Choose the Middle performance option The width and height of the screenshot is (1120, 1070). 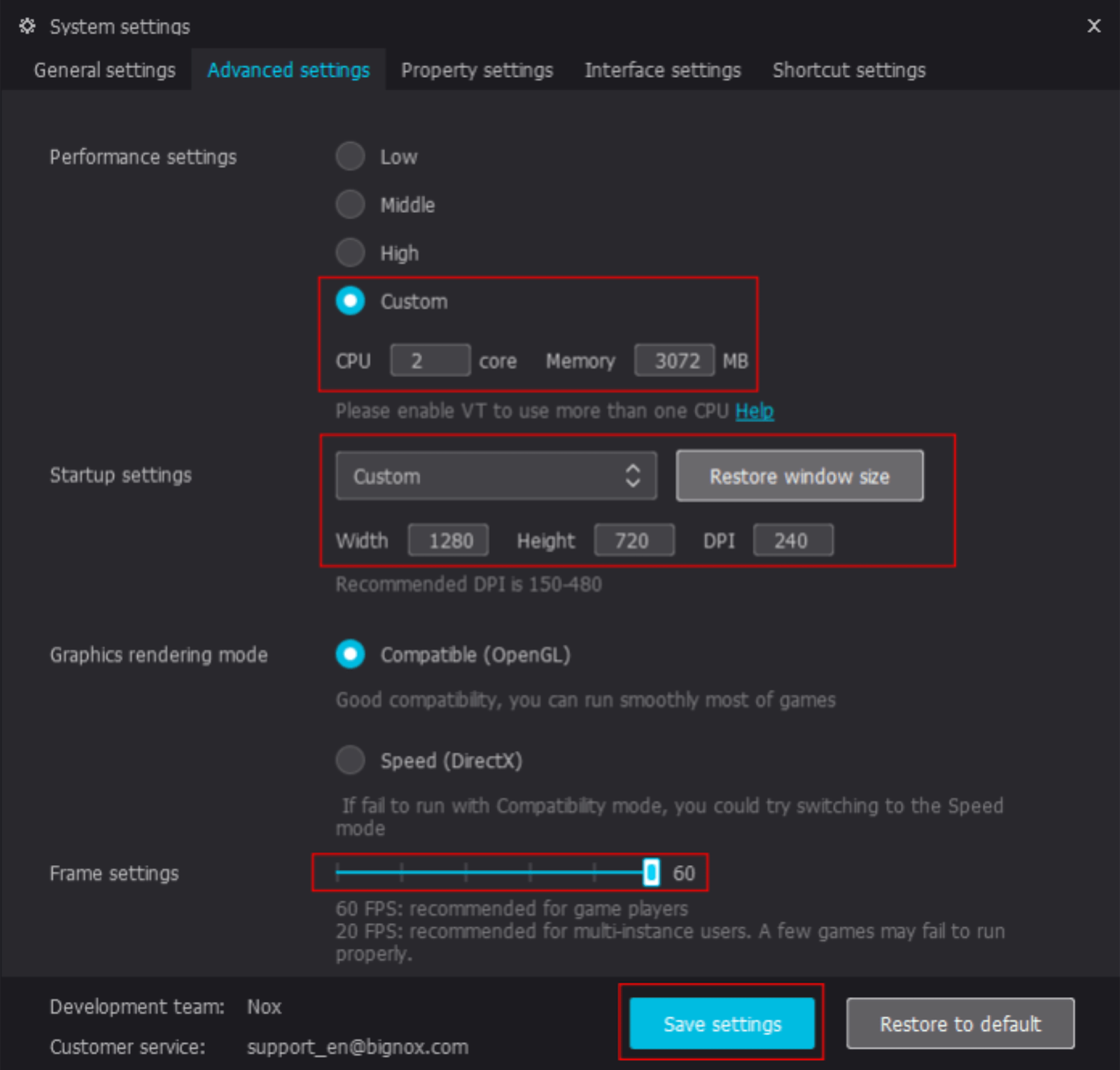(x=350, y=204)
